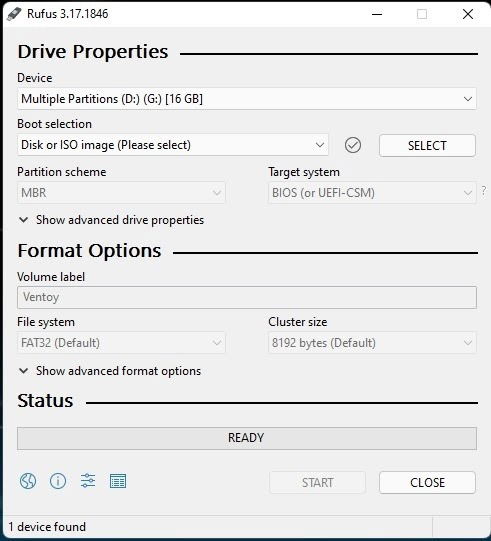Open the Boot selection dropdown
The image size is (491, 541).
pos(173,145)
